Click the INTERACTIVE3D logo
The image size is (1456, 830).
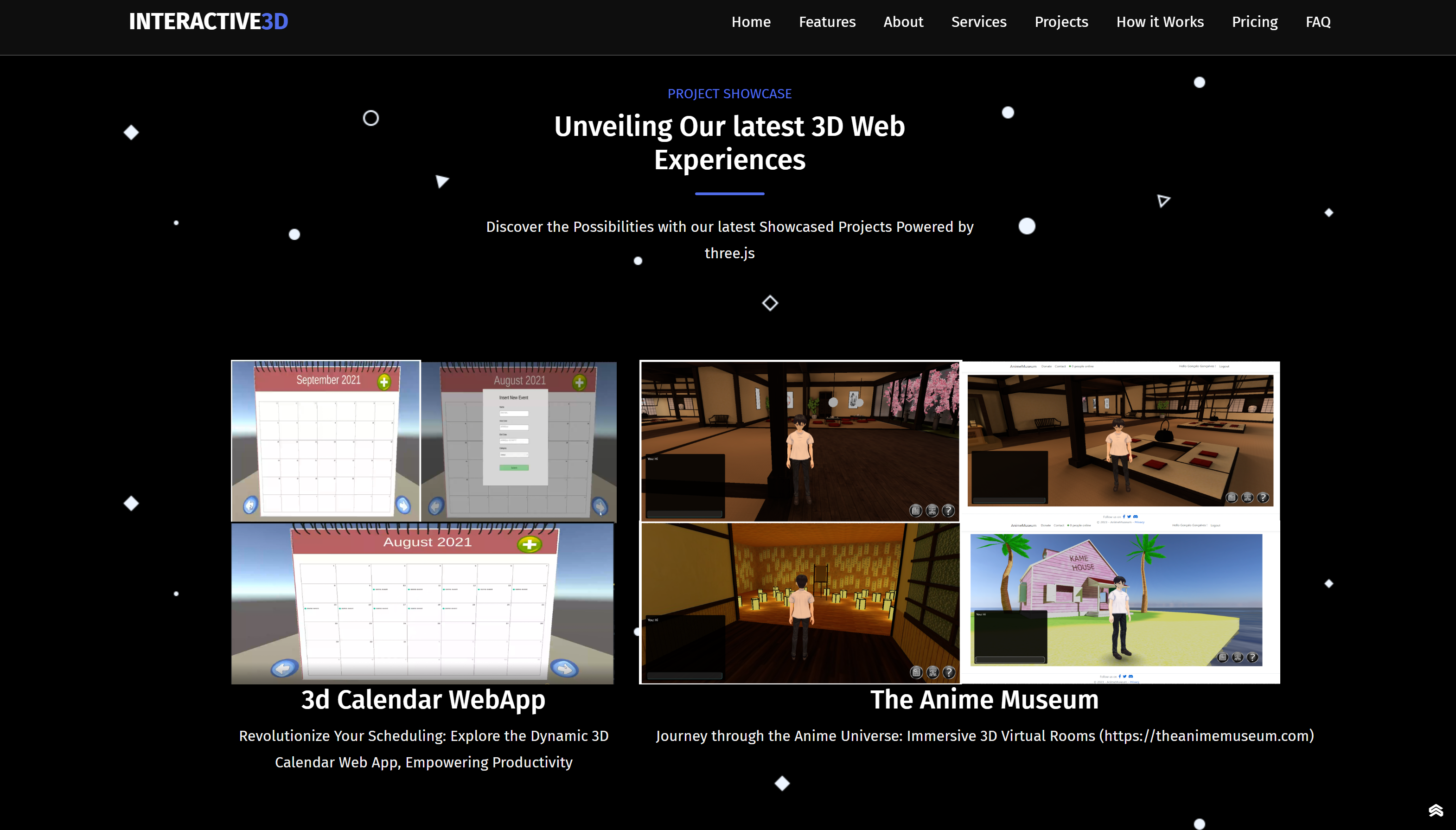[x=209, y=22]
